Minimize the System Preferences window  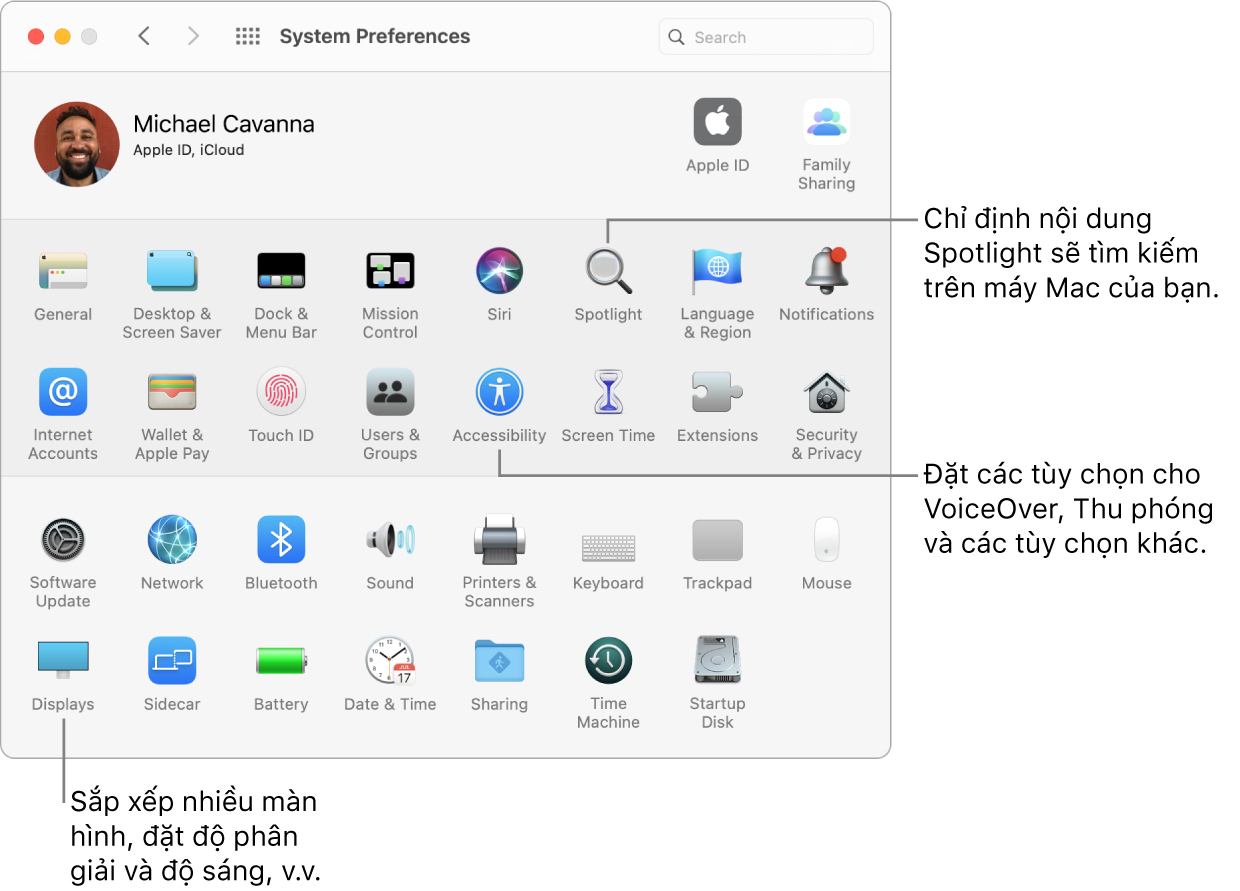tap(62, 37)
